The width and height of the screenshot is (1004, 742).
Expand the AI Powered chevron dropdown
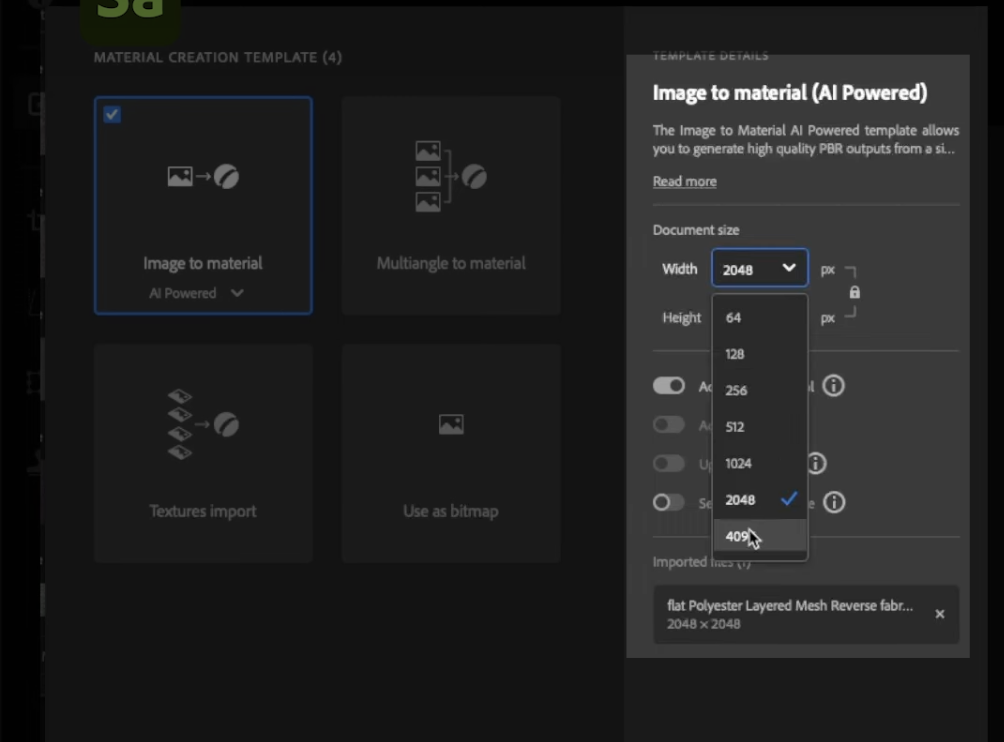236,293
